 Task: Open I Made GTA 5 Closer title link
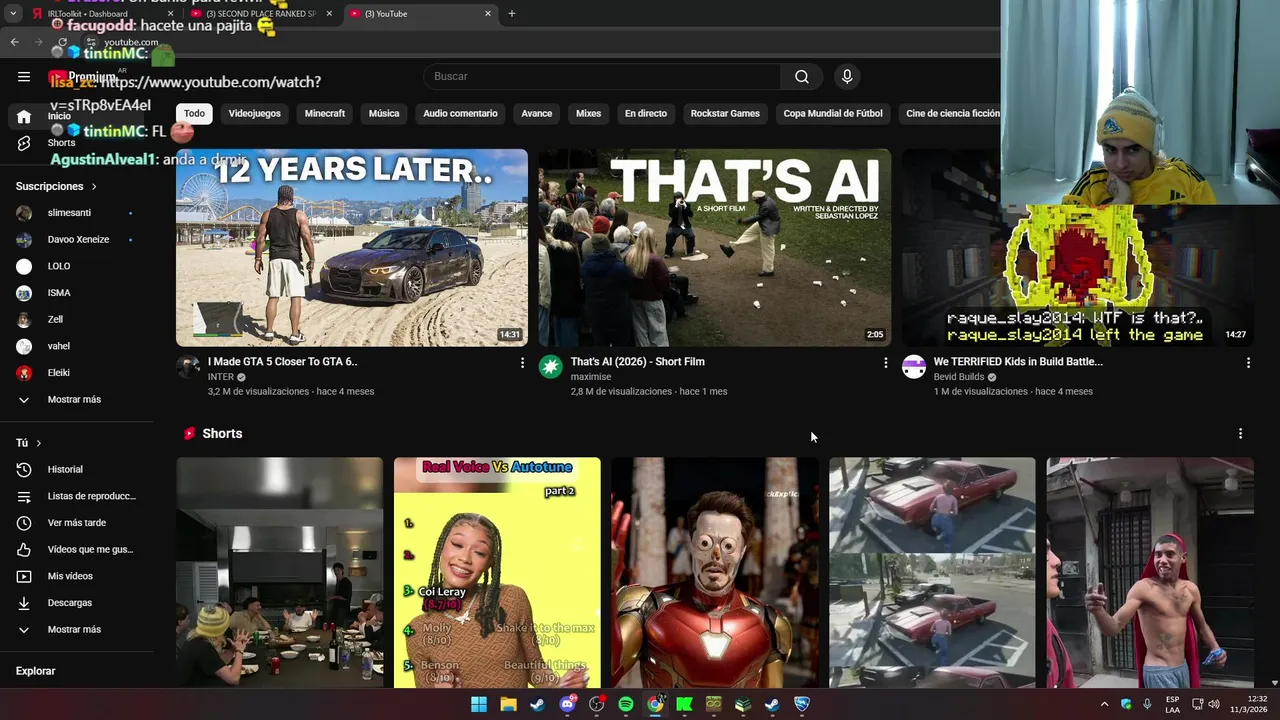[x=282, y=362]
